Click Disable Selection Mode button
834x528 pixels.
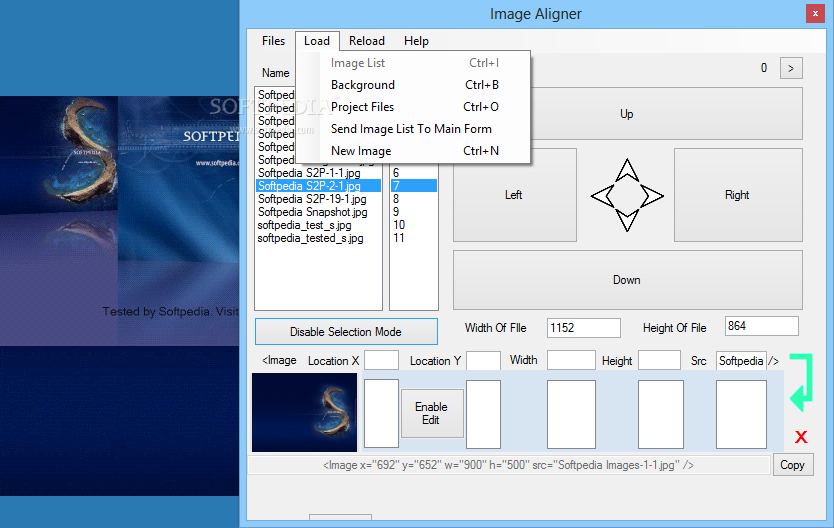coord(346,332)
